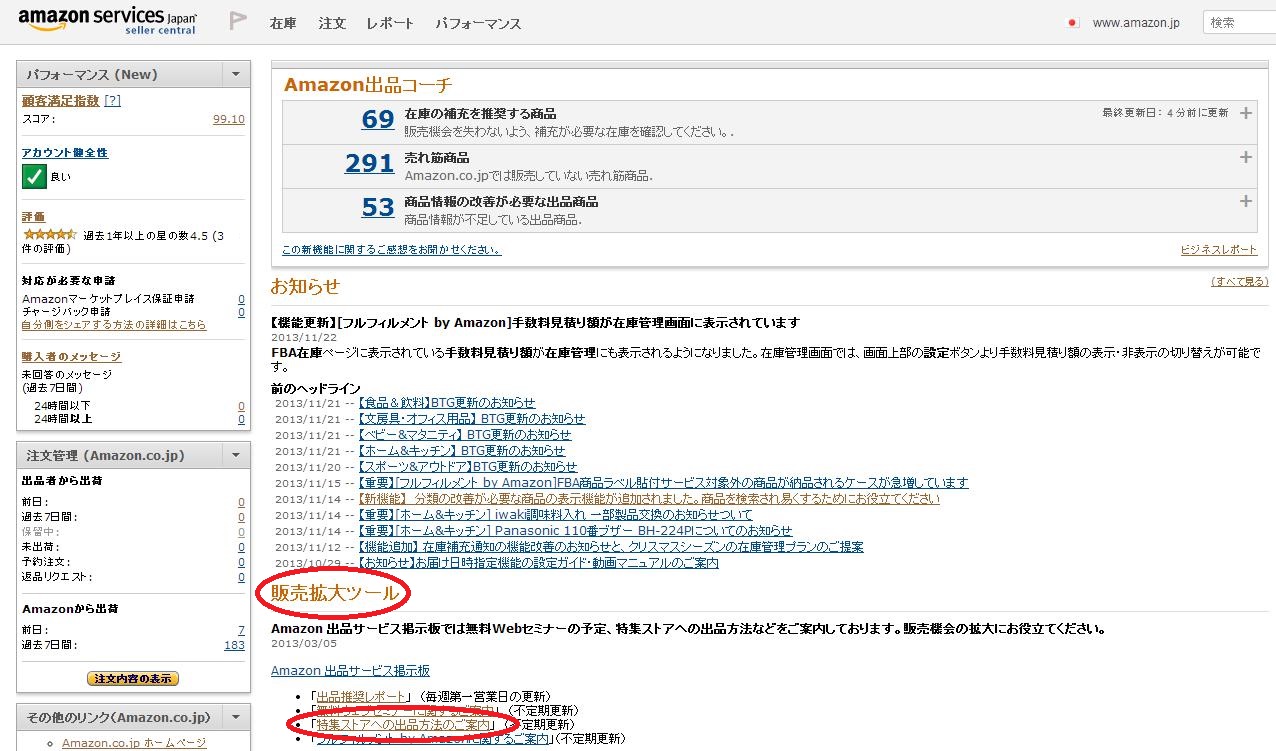This screenshot has height=751, width=1276.
Task: Collapse the パフォーマンス (New) panel
Action: click(236, 73)
